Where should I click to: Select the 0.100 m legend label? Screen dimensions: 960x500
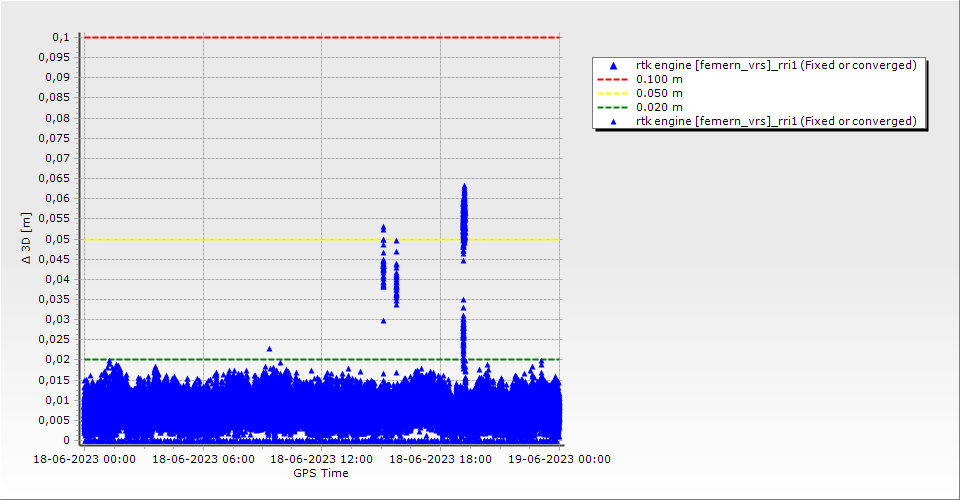coord(660,79)
